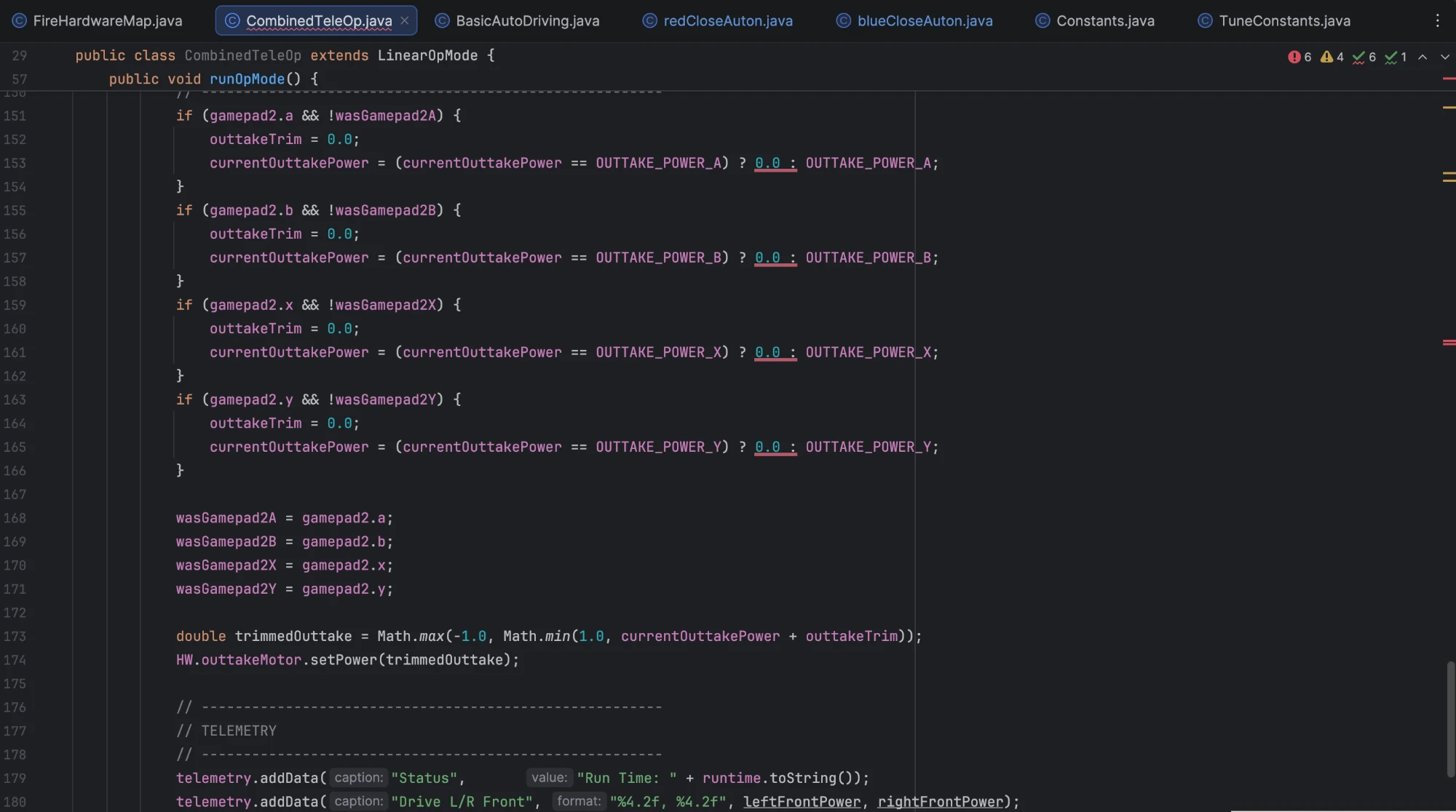The height and width of the screenshot is (812, 1456).
Task: Click the class icon on redCloseAuton.java tab
Action: pyautogui.click(x=649, y=20)
